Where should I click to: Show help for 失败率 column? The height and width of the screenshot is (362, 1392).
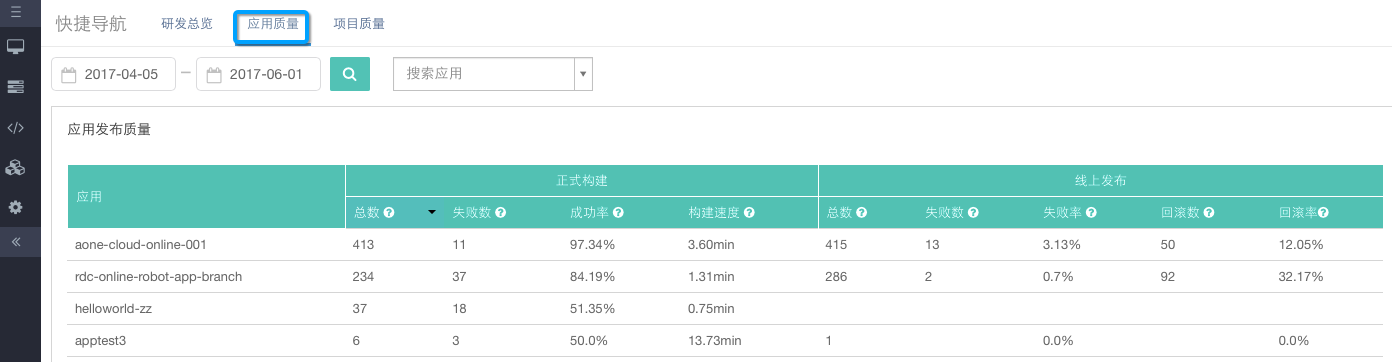click(1092, 212)
